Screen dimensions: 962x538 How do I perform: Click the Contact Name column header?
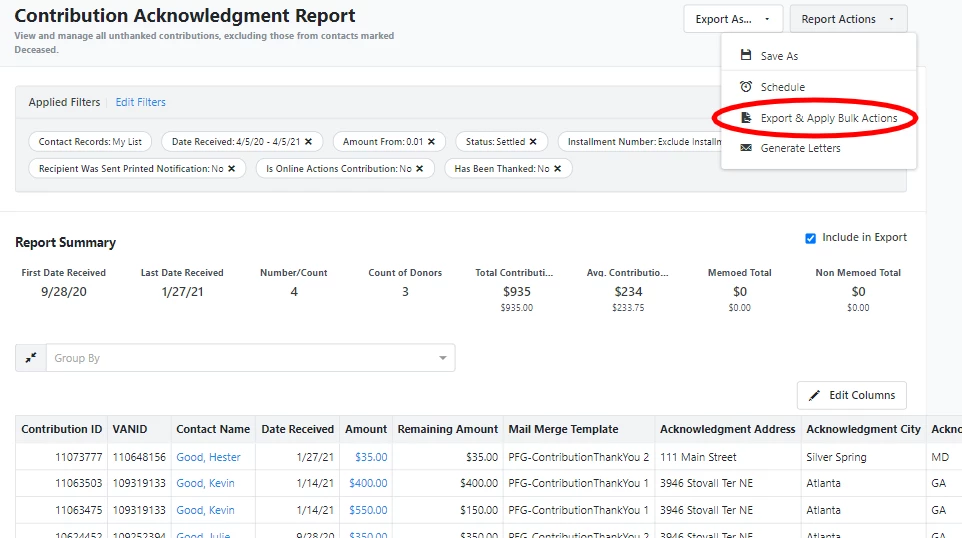(213, 429)
